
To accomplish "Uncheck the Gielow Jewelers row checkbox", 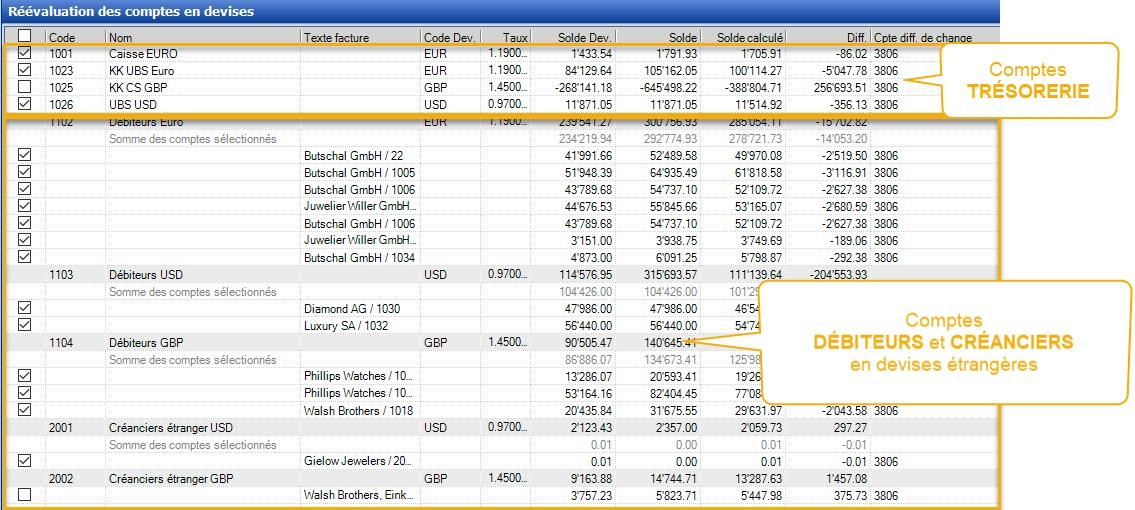I will point(25,461).
